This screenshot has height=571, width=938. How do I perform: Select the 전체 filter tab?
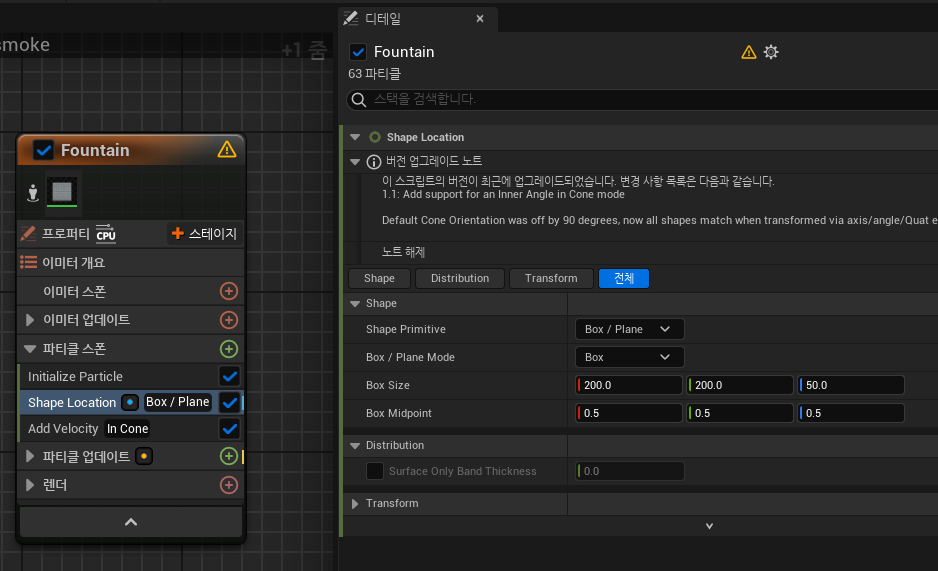coord(623,279)
